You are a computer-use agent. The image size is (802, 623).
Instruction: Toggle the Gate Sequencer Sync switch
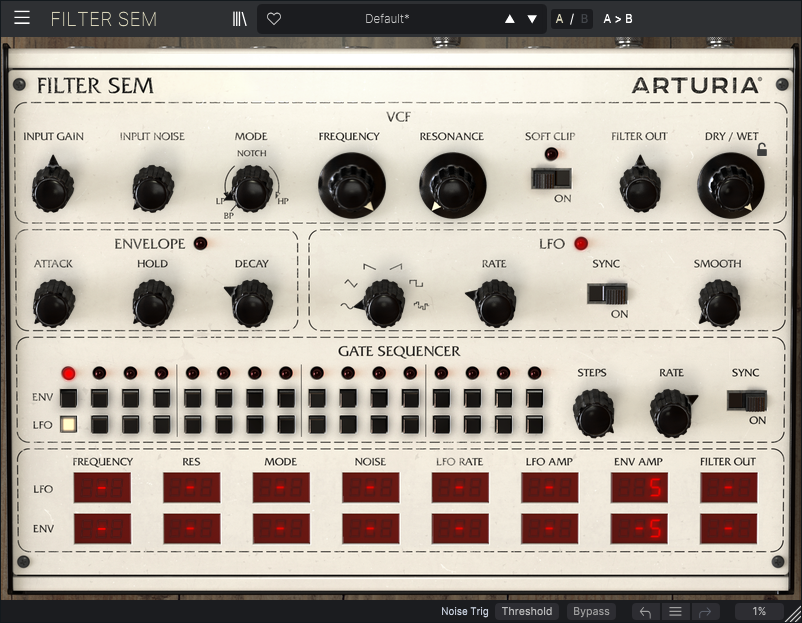click(x=745, y=400)
